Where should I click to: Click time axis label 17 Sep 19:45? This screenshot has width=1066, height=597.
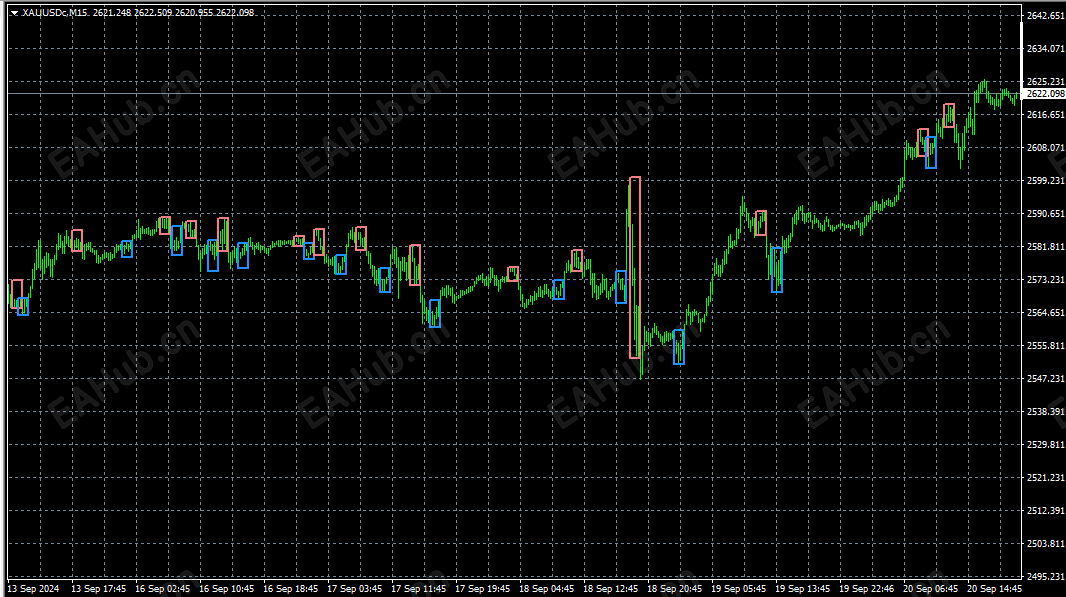pos(482,589)
